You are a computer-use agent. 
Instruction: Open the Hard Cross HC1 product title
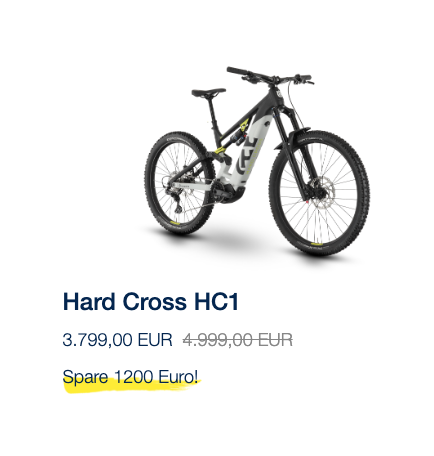[151, 302]
